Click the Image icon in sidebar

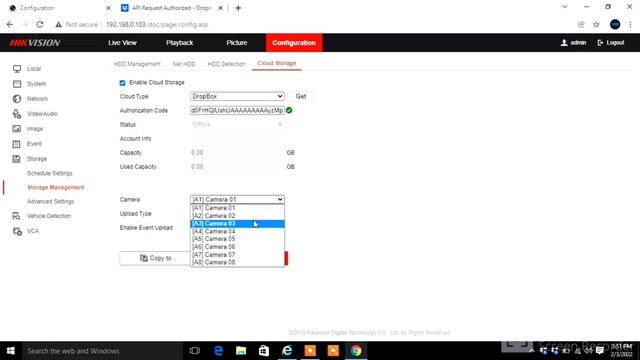(17, 129)
